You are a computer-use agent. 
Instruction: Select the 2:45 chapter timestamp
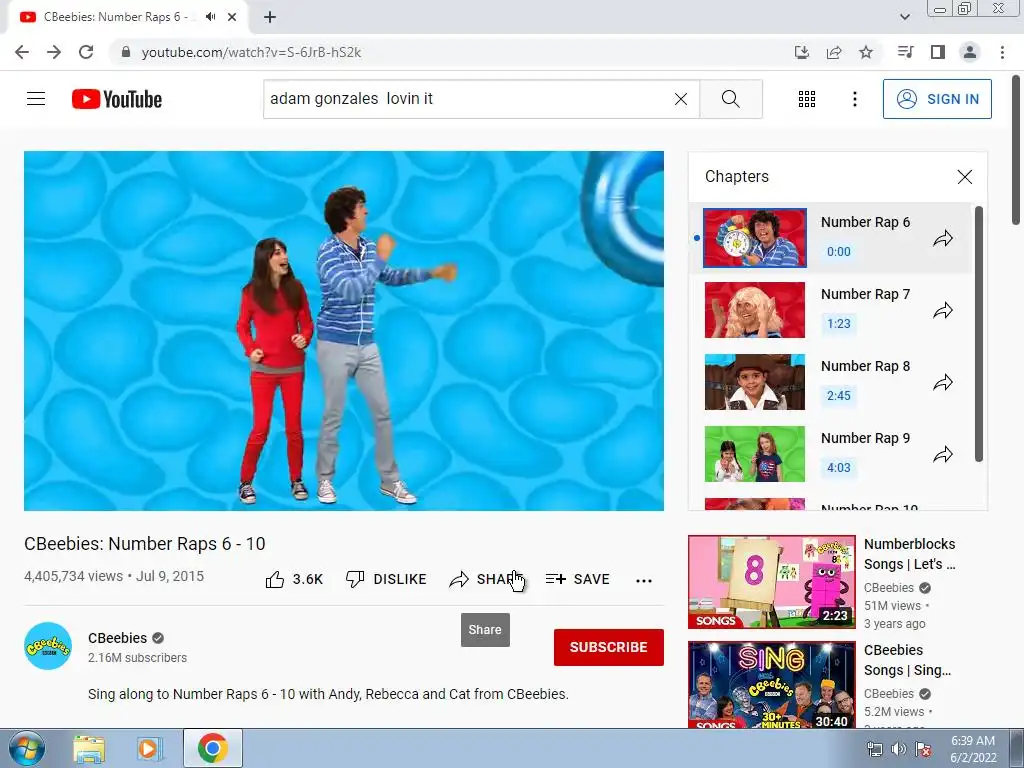point(839,395)
